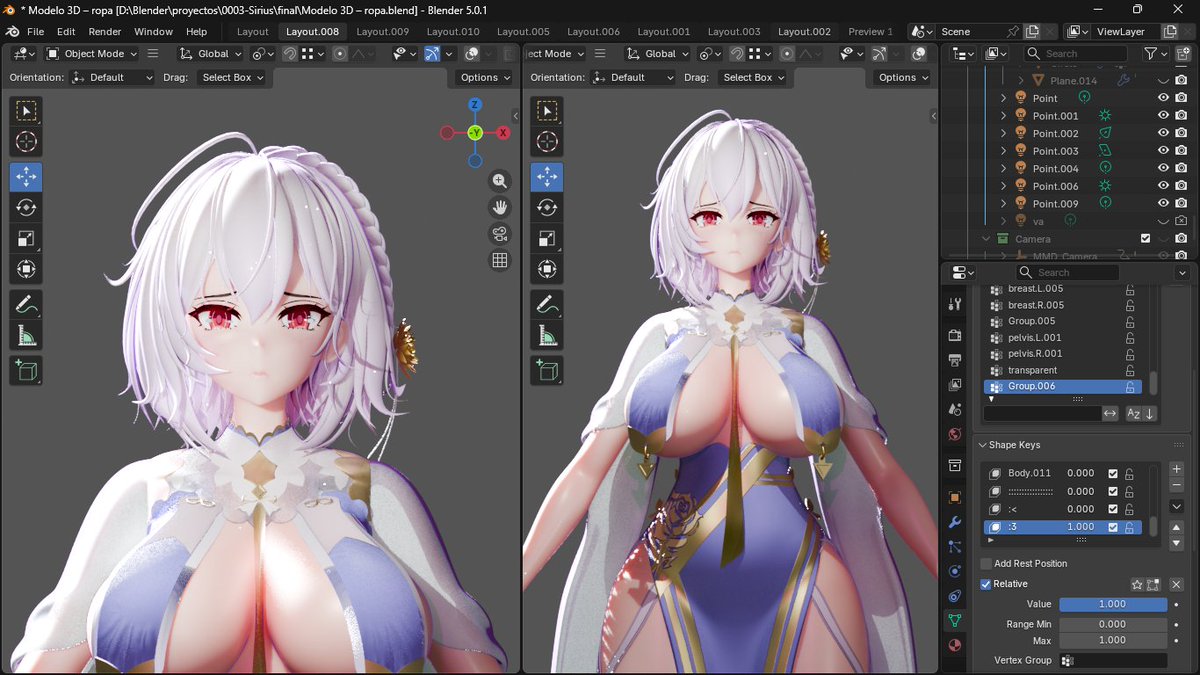Move shape key up in list

tap(1177, 527)
